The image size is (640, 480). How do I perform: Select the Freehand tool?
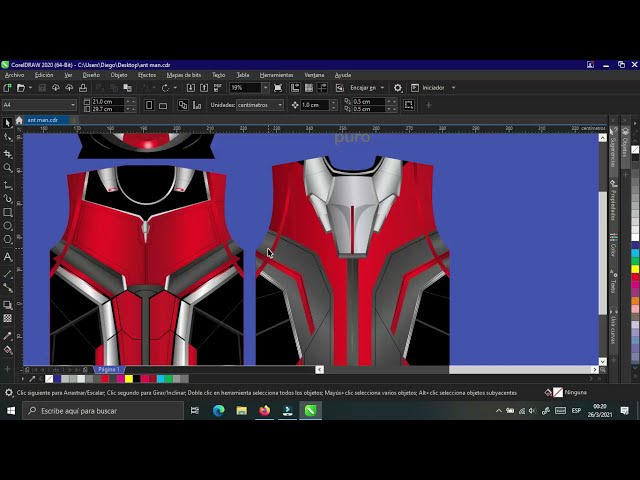7,186
